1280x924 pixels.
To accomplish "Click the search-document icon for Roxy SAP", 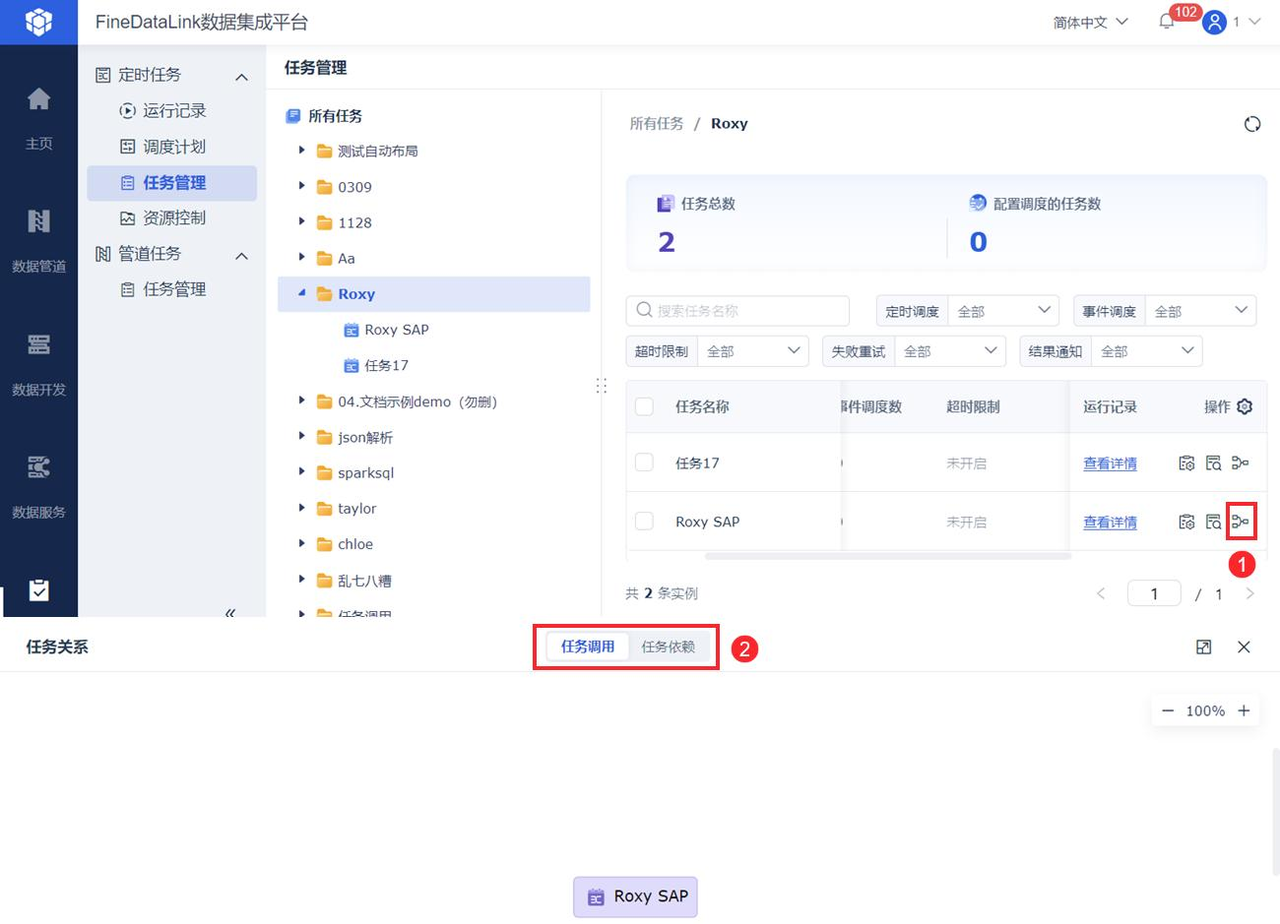I will tap(1213, 521).
